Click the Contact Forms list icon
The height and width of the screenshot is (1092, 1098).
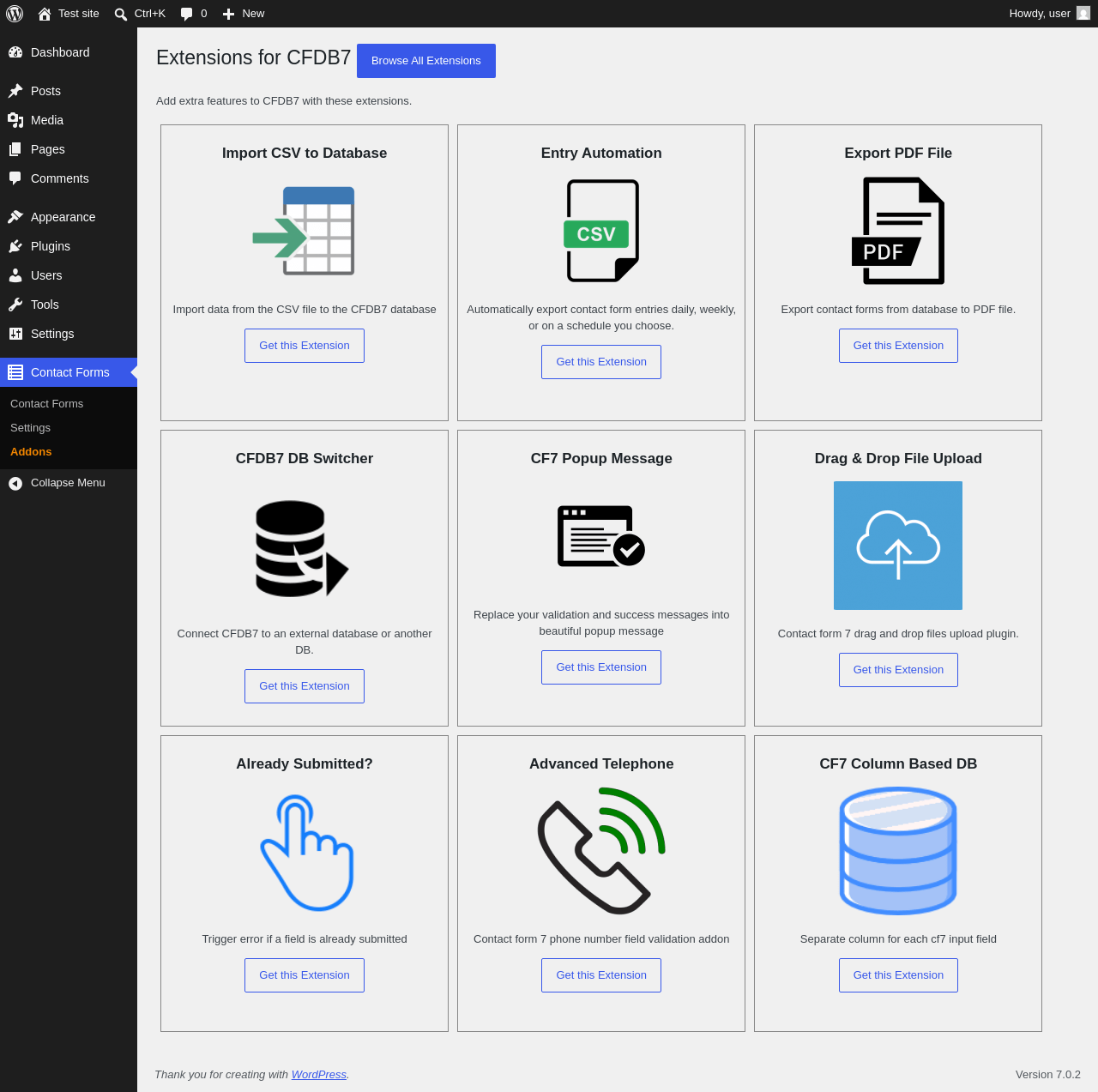click(x=15, y=372)
